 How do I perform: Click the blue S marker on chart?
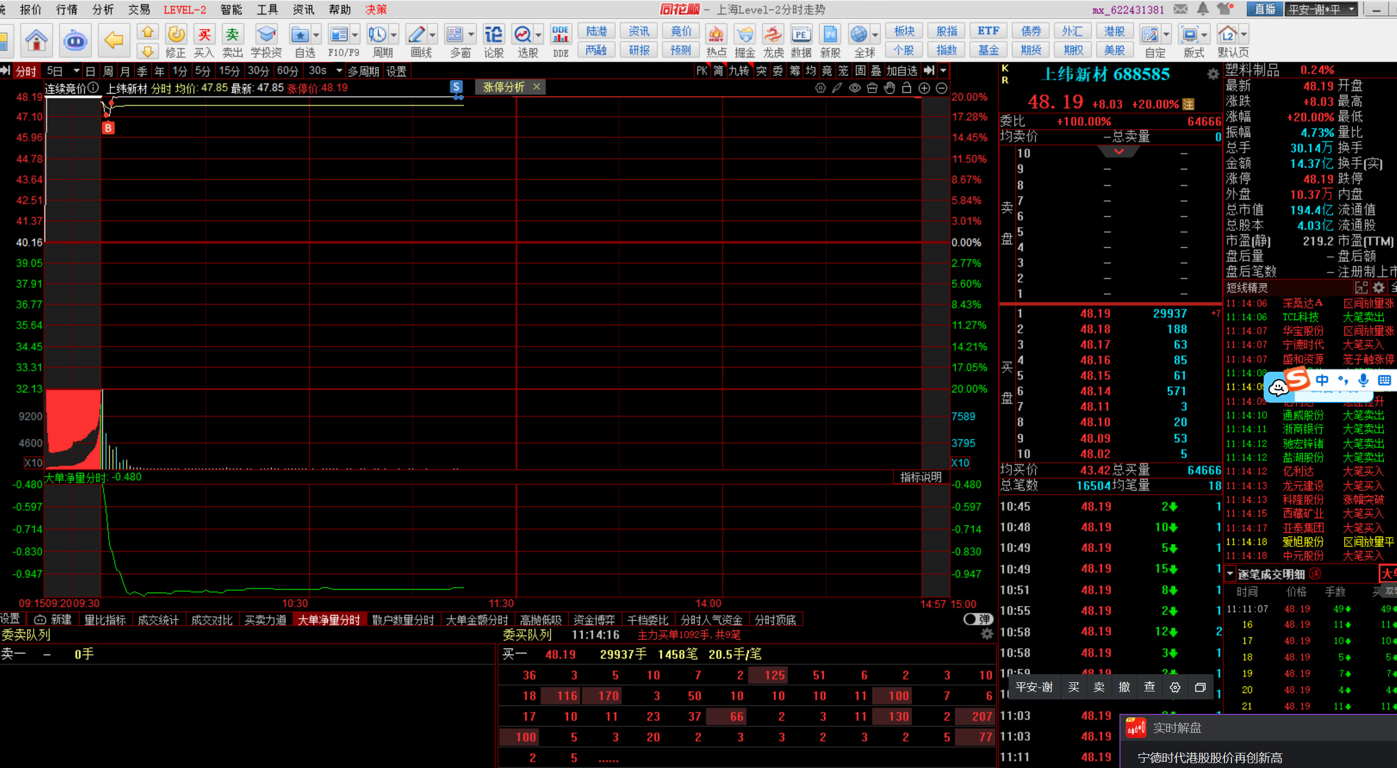pyautogui.click(x=456, y=88)
